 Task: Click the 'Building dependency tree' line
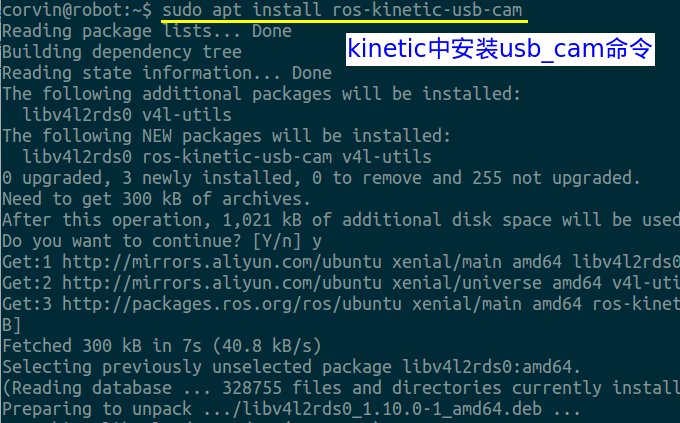coord(122,52)
